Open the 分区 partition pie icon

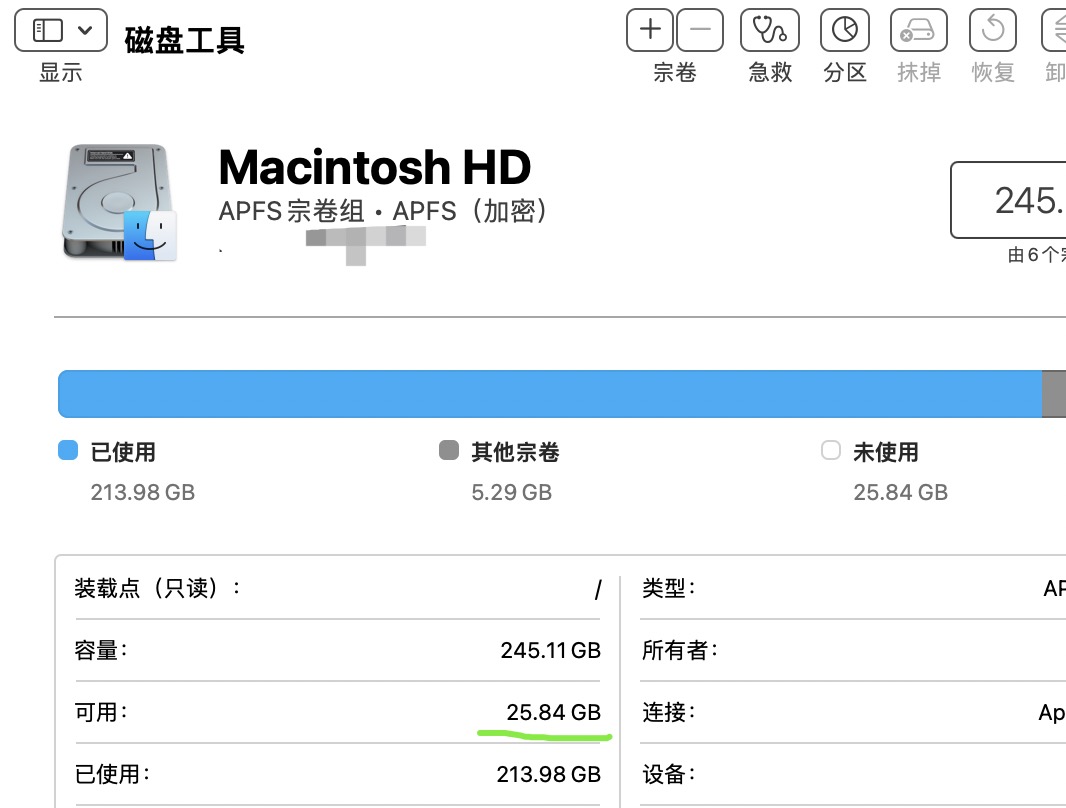[x=845, y=30]
